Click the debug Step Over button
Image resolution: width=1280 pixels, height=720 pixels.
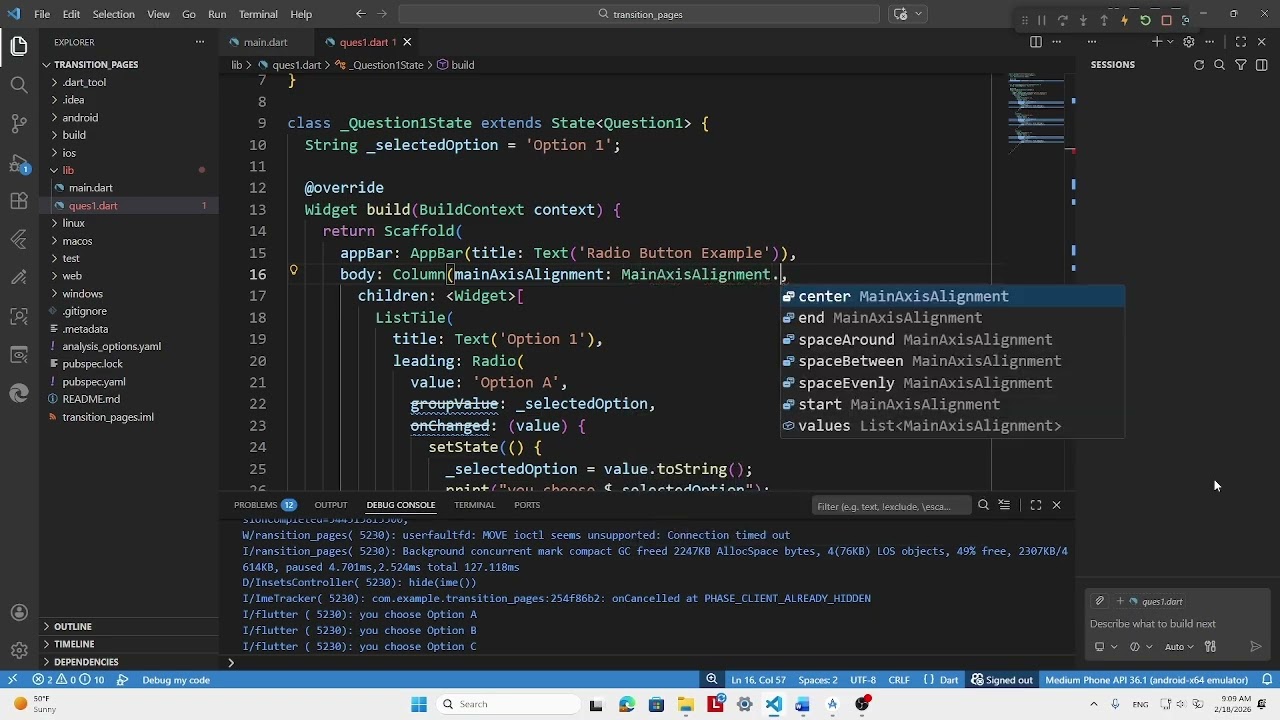1062,20
